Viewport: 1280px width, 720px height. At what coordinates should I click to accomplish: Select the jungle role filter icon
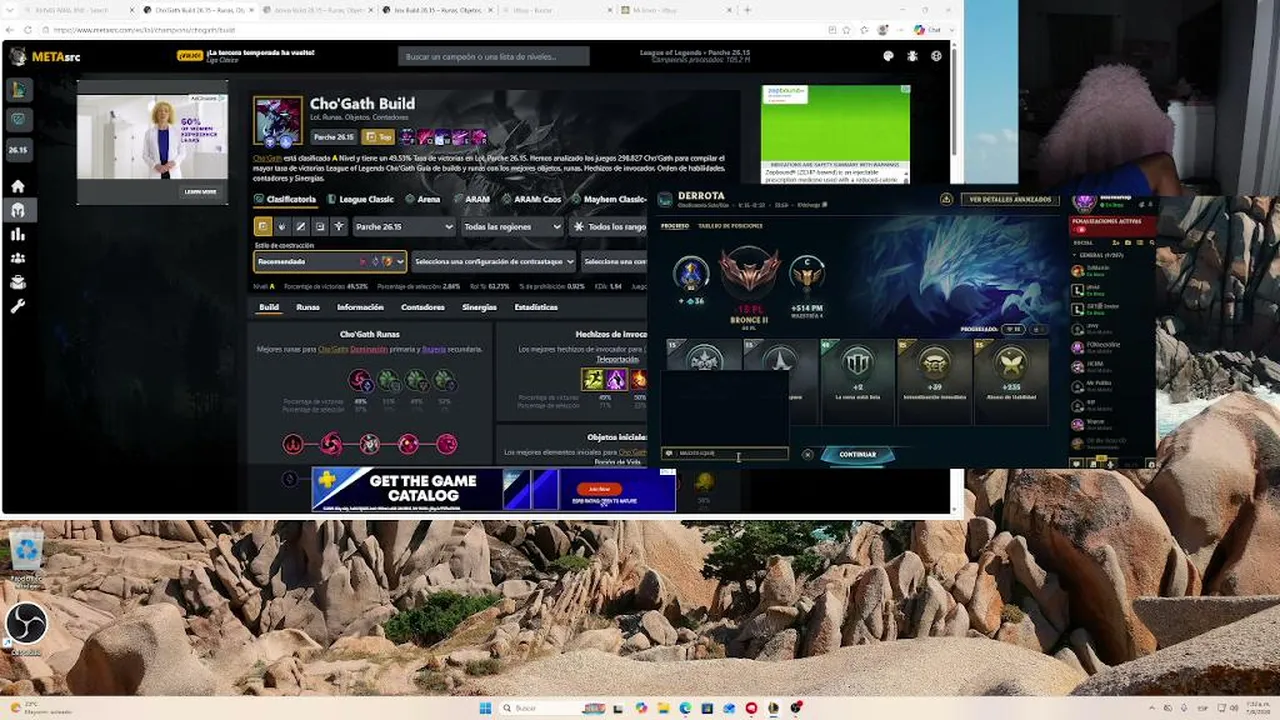tap(282, 227)
